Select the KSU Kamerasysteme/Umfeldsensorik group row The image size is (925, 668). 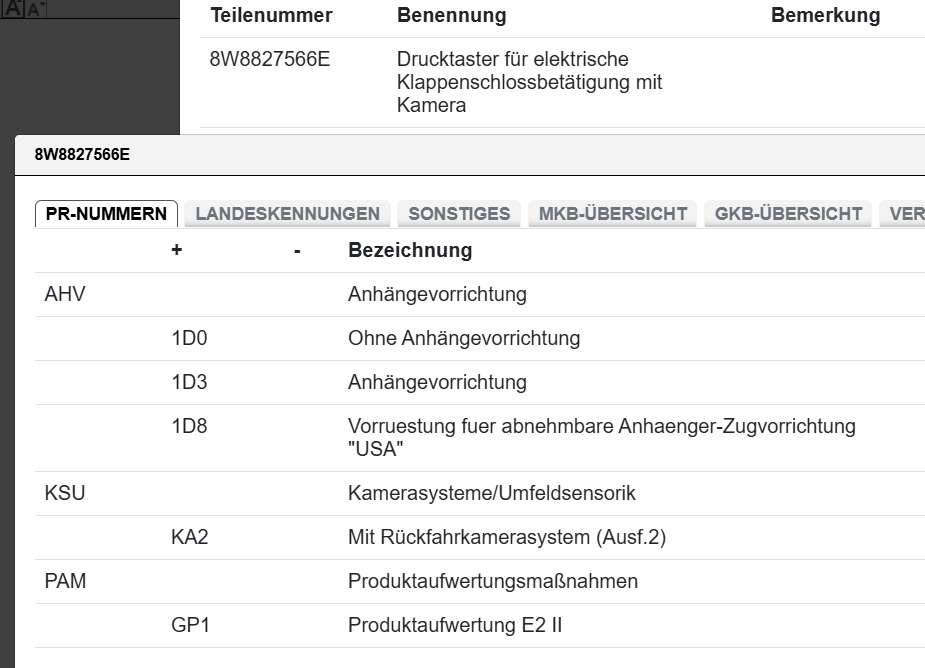coord(491,493)
